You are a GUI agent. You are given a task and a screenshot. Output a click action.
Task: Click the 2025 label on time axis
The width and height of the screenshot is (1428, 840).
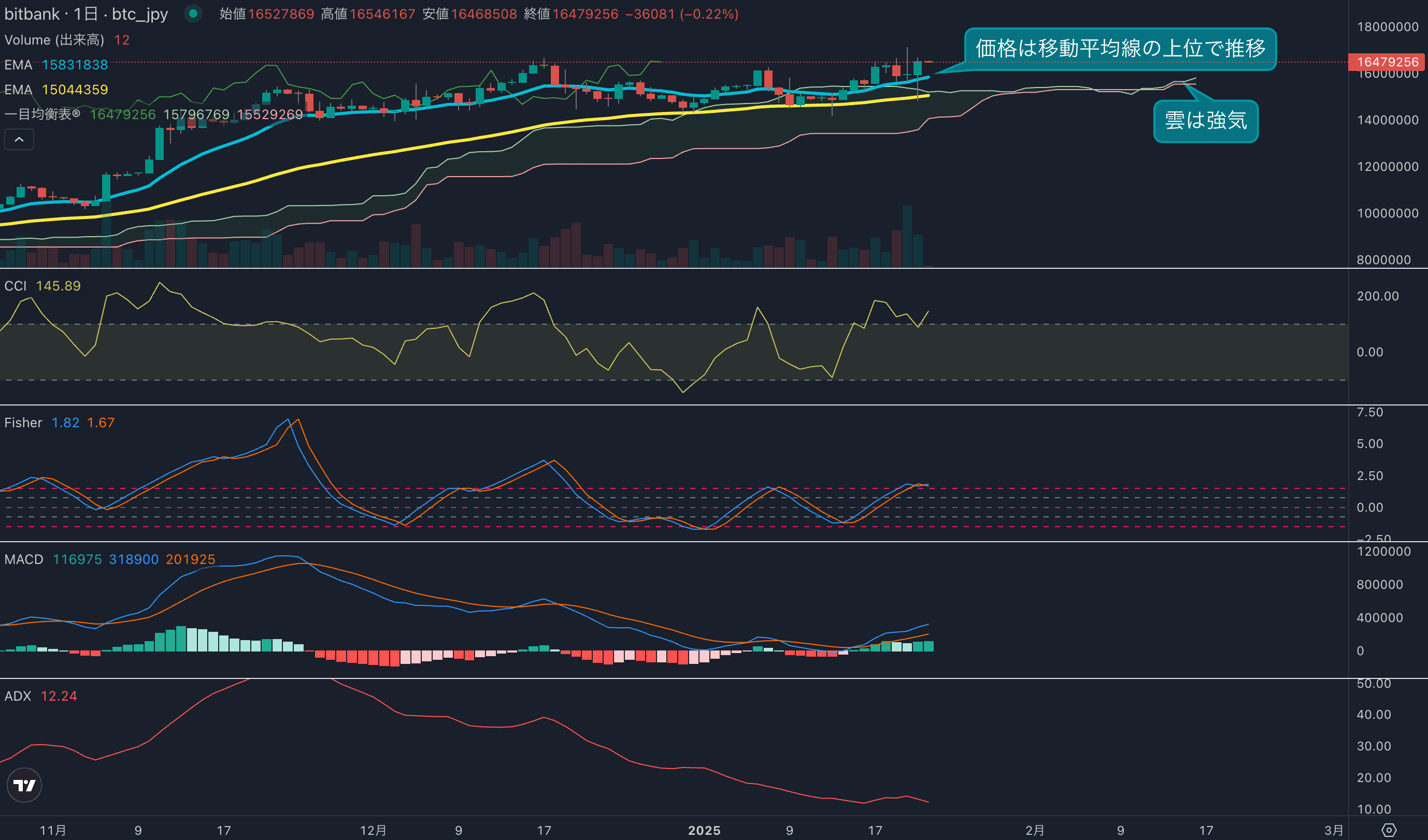[704, 830]
